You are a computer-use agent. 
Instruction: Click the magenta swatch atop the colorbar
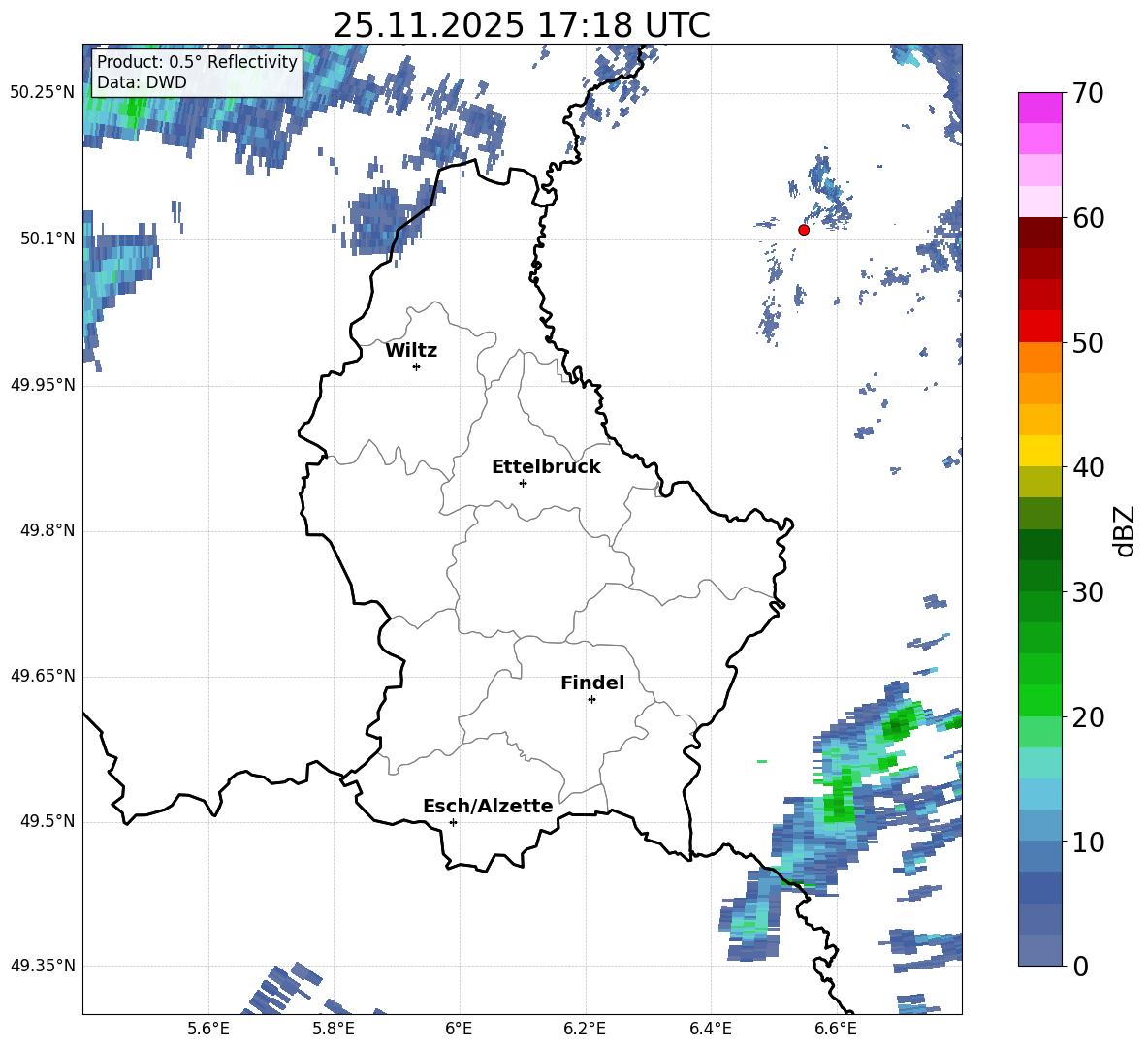pyautogui.click(x=1039, y=108)
